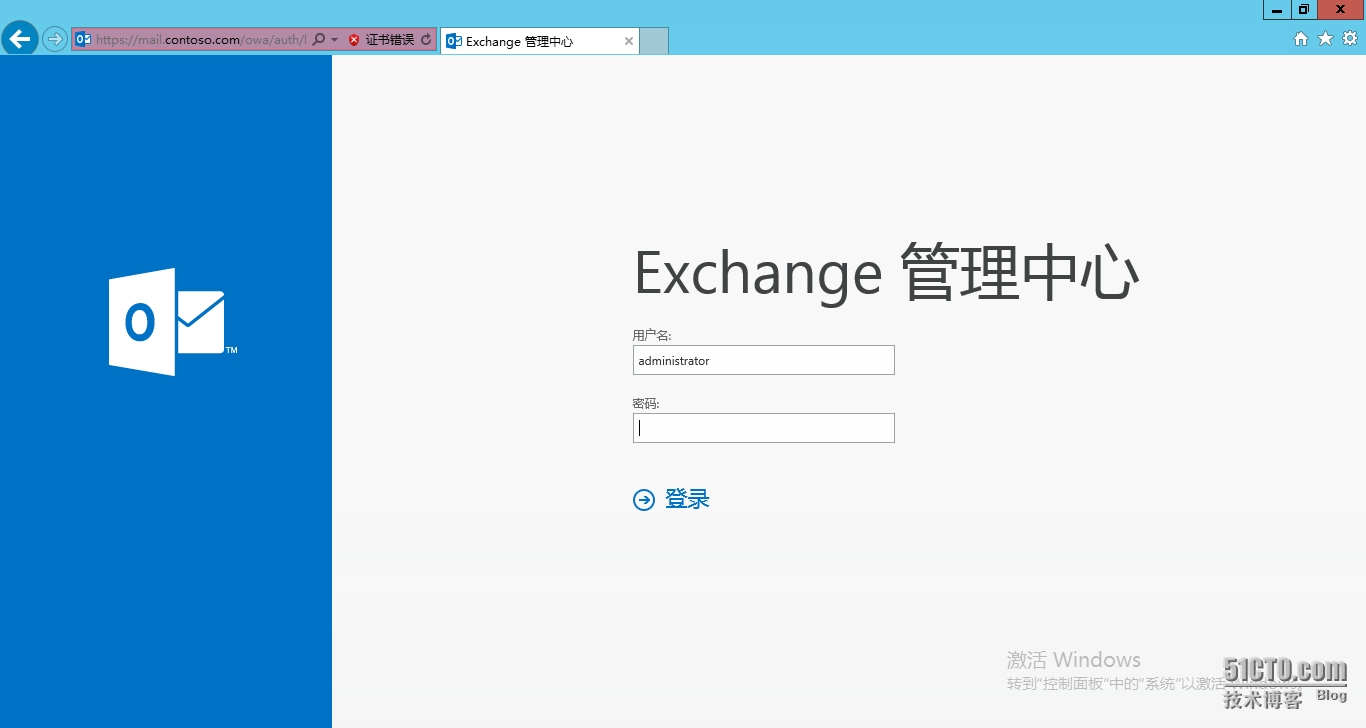Viewport: 1366px width, 728px height.
Task: Click inside the 密码 password field
Action: coord(763,428)
